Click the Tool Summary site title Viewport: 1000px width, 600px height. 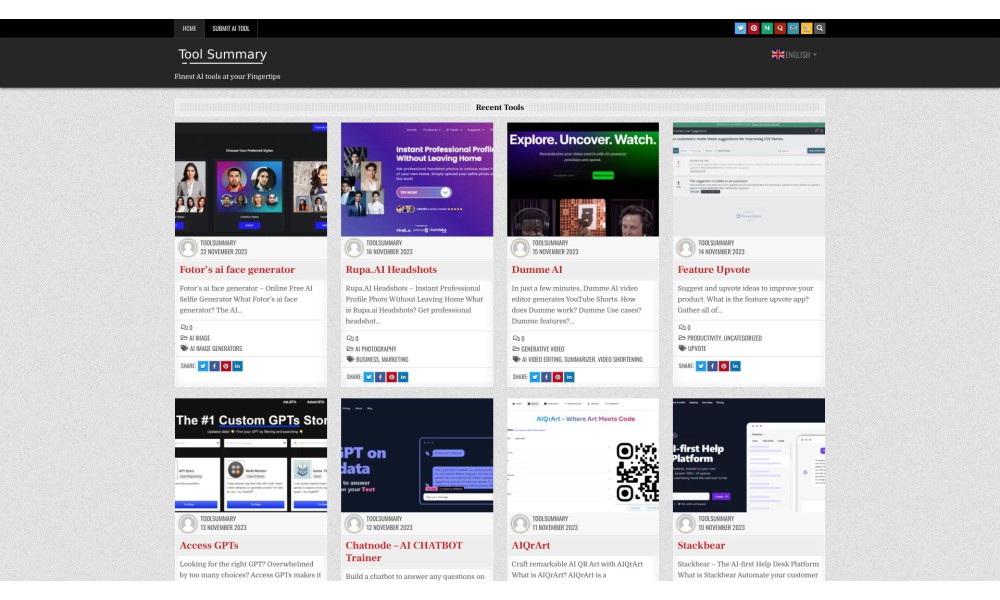pyautogui.click(x=223, y=55)
